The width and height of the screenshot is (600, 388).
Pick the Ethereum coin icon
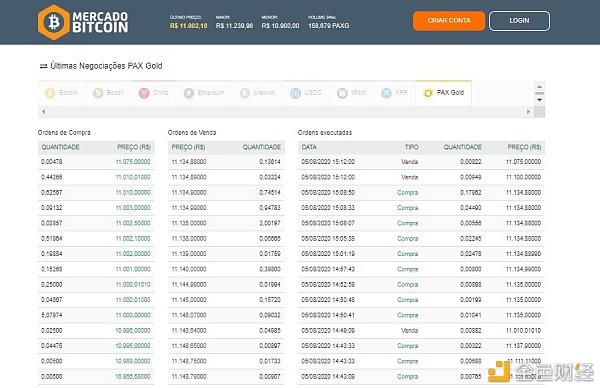point(189,93)
